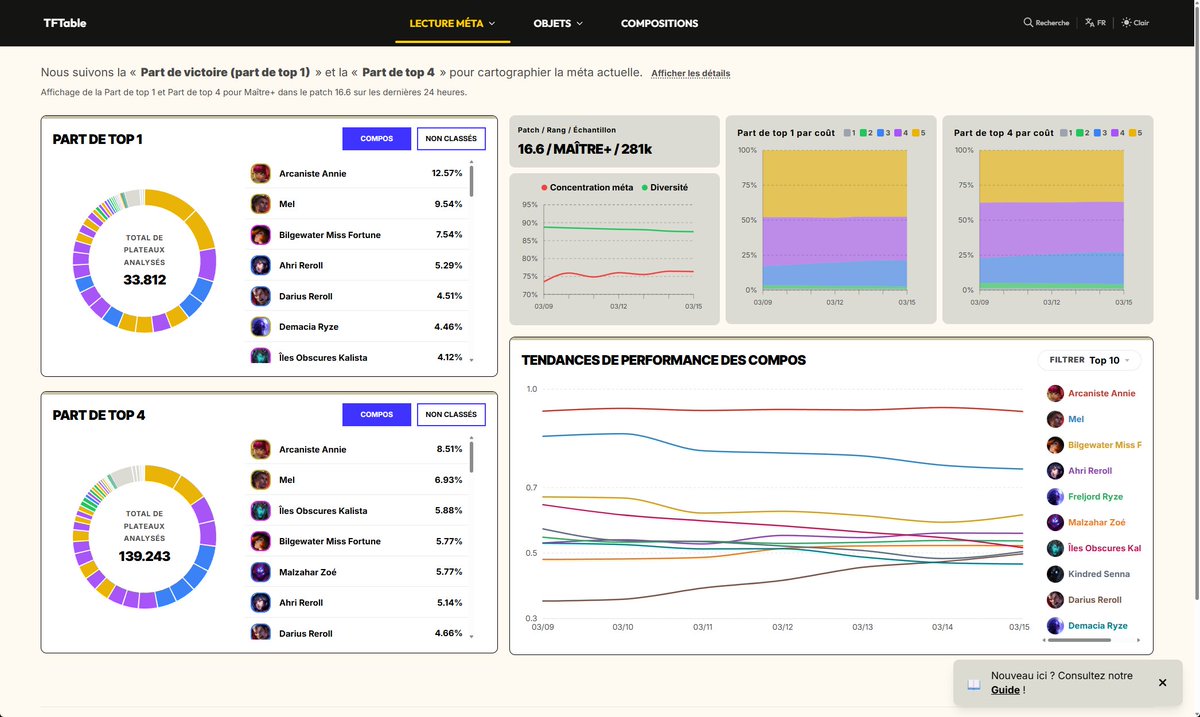Click the 33.812 total in the Top 1 donut
1200x717 pixels.
[145, 280]
